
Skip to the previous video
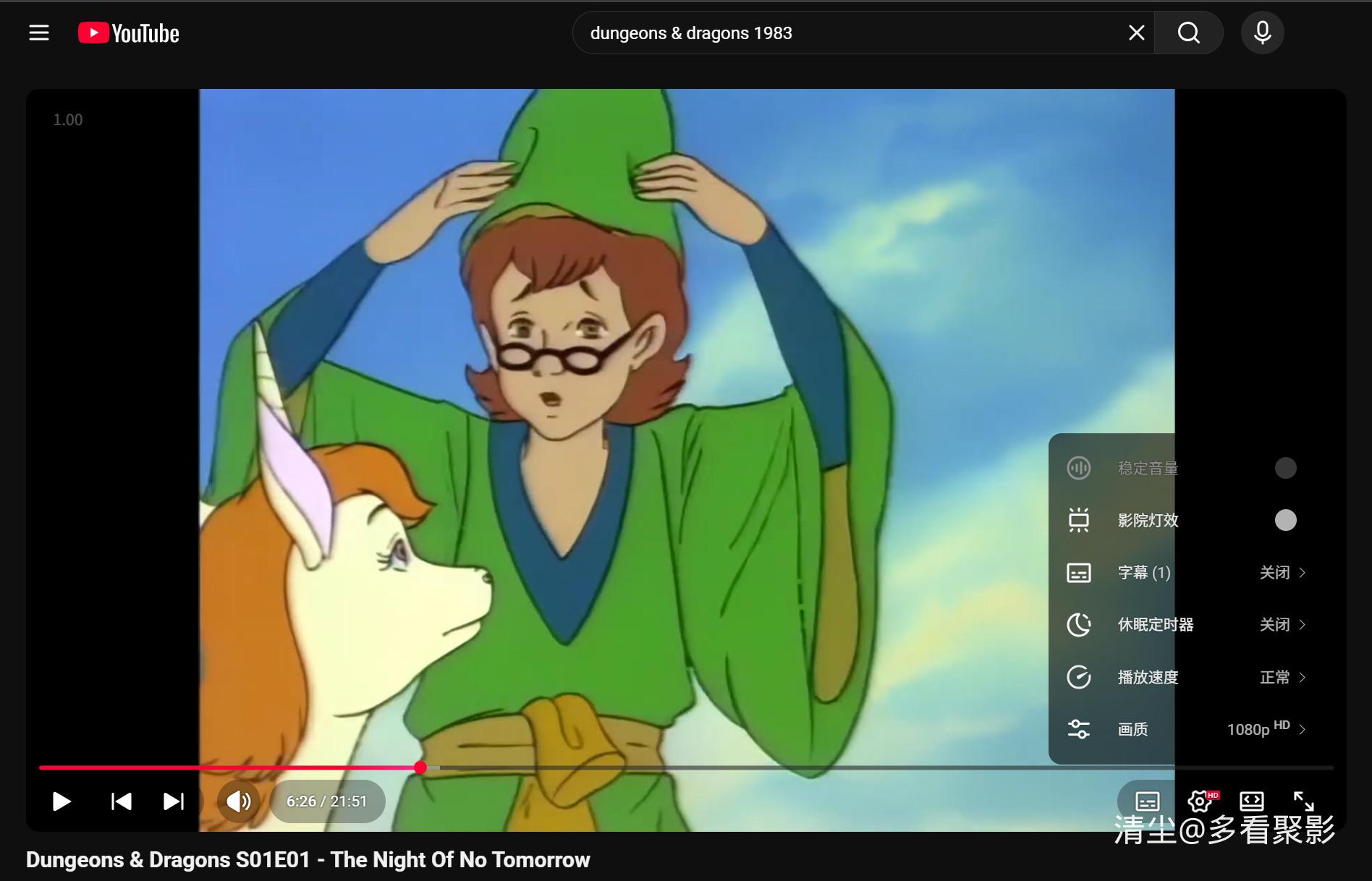[121, 801]
